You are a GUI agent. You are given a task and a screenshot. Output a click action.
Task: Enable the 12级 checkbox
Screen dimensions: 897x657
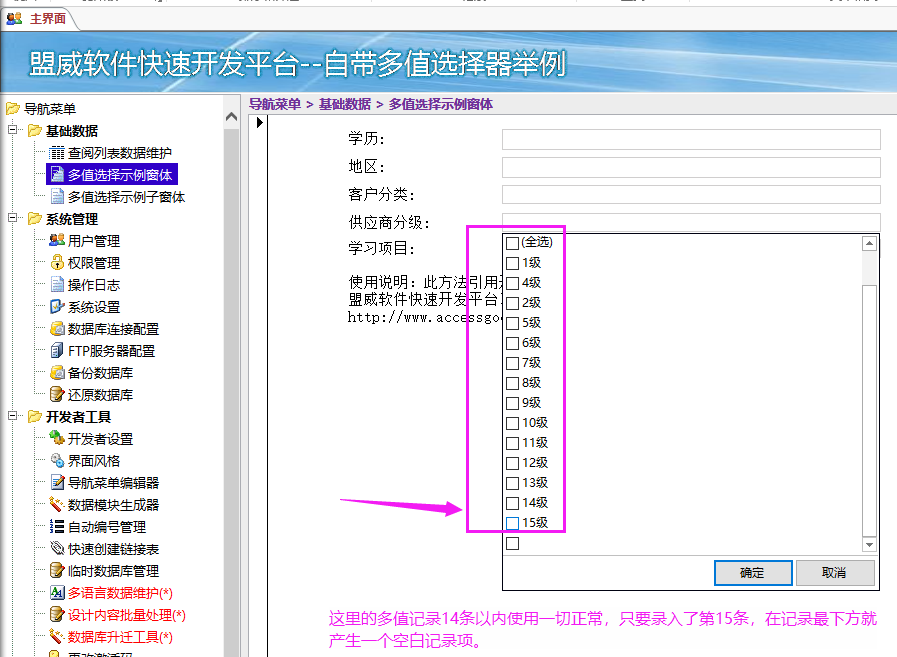(x=513, y=464)
